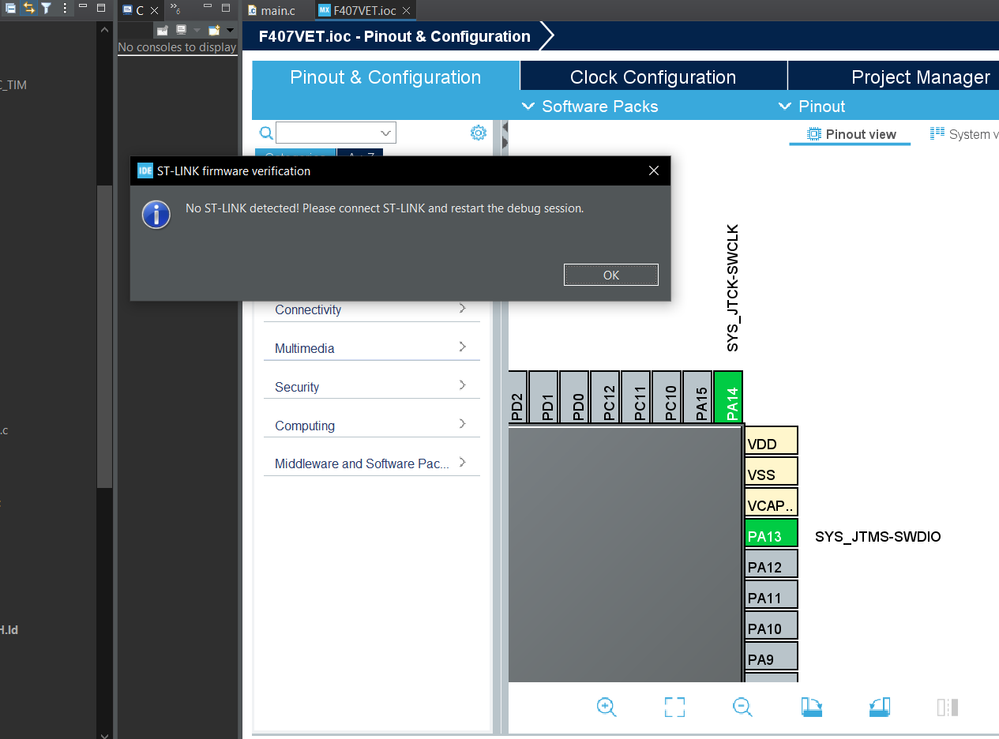Collapse all in project explorer

click(x=10, y=8)
